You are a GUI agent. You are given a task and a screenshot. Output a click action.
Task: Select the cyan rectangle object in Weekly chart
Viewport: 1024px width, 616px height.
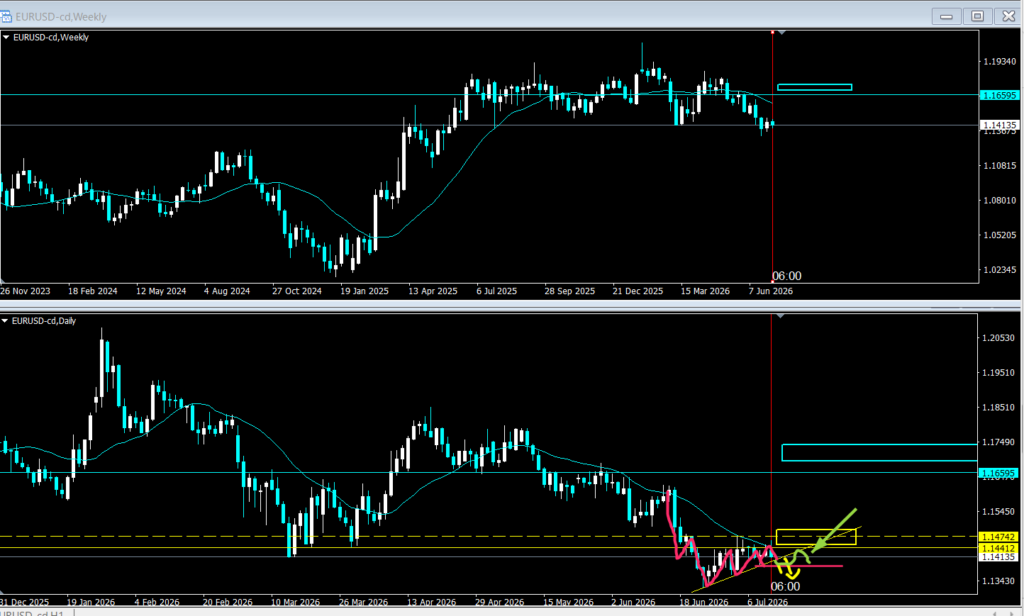coord(814,87)
